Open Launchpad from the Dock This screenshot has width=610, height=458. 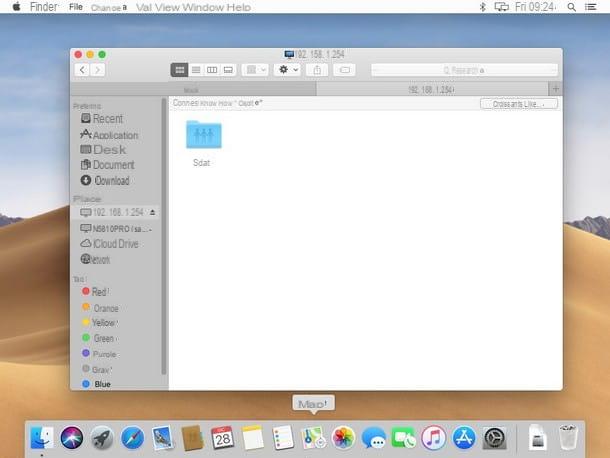click(x=102, y=438)
